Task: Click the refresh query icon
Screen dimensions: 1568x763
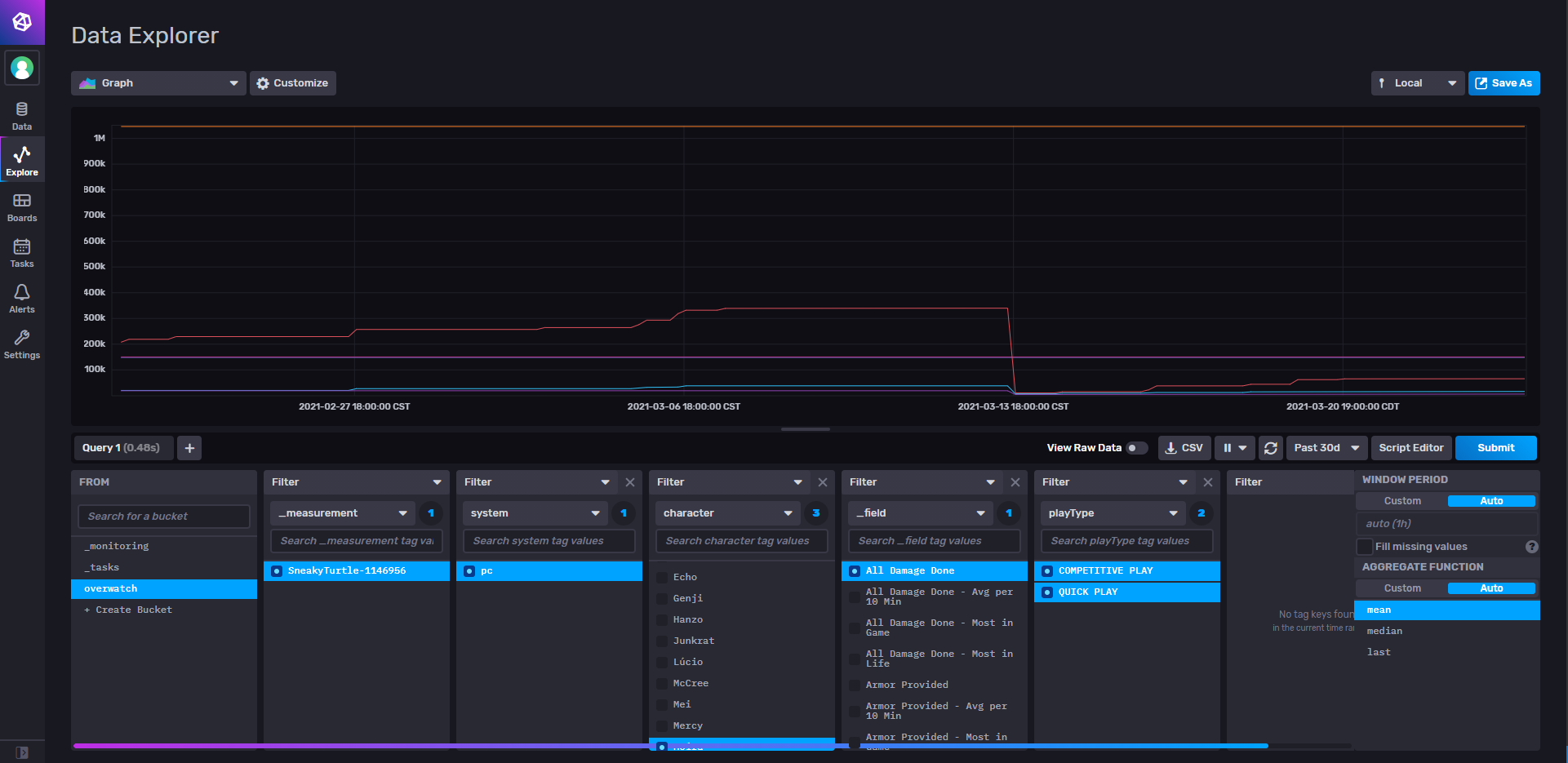Action: pos(1270,448)
